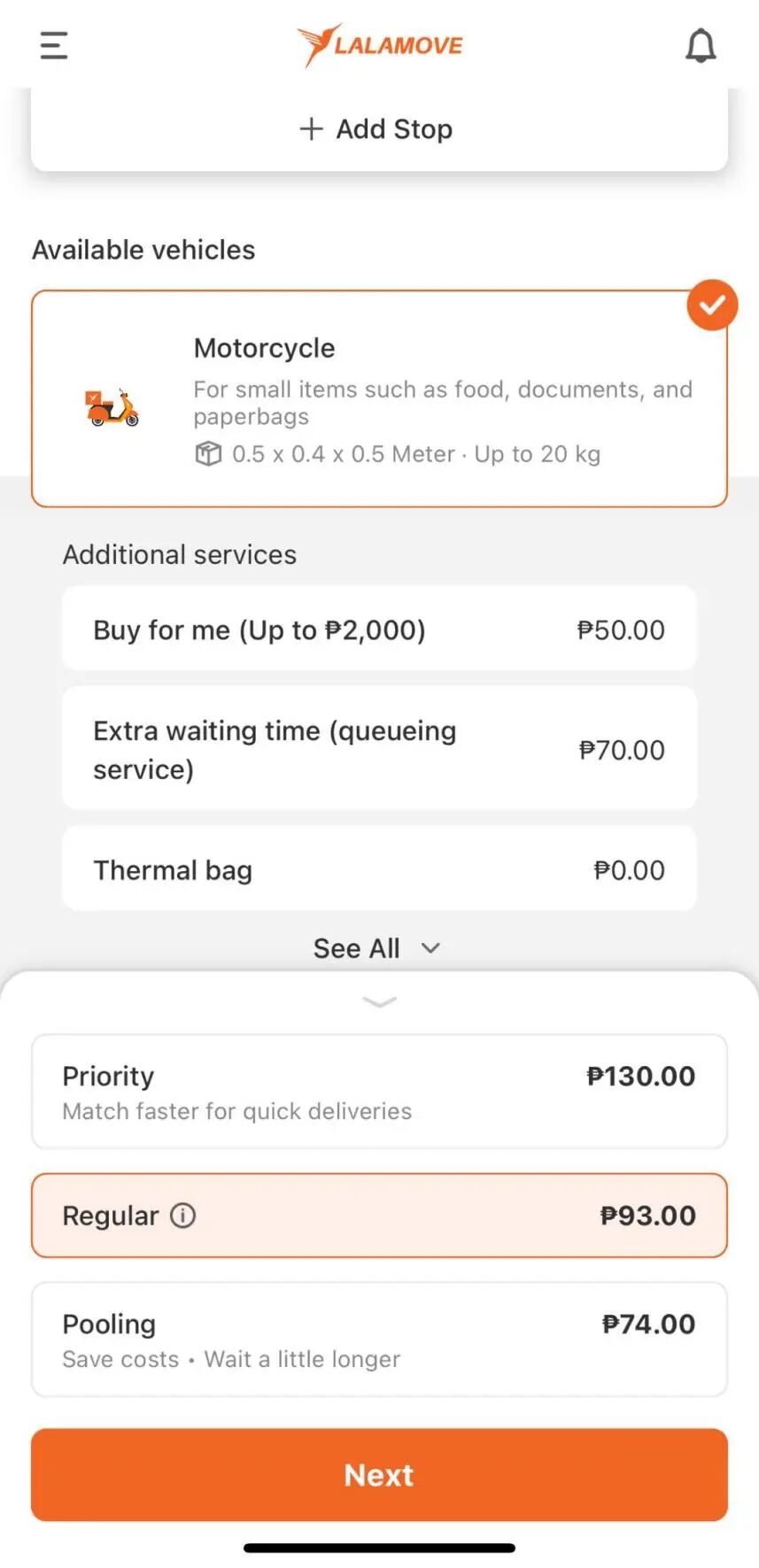The width and height of the screenshot is (759, 1568).
Task: Click the Lalamove logo
Action: pyautogui.click(x=379, y=45)
